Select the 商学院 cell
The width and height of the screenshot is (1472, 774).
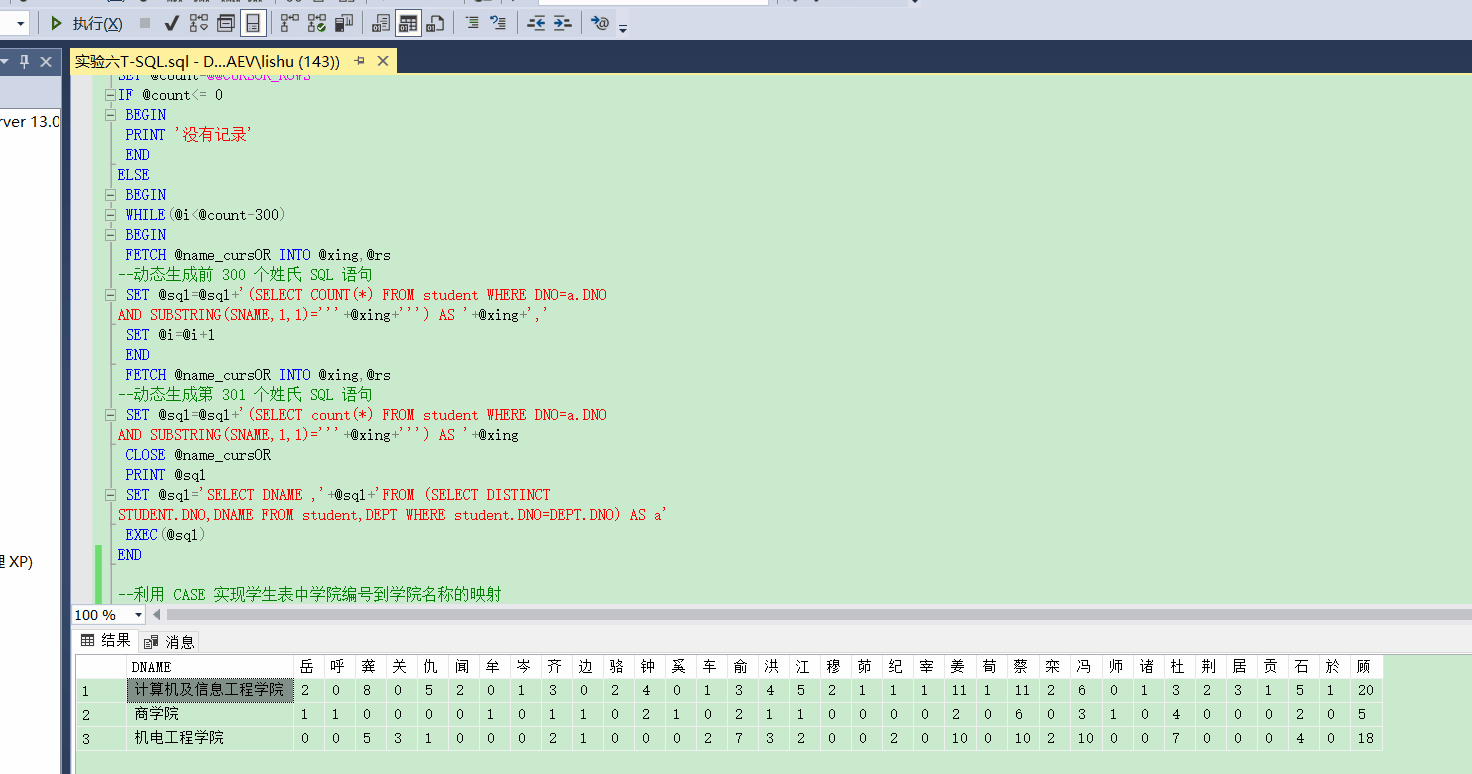click(x=210, y=714)
